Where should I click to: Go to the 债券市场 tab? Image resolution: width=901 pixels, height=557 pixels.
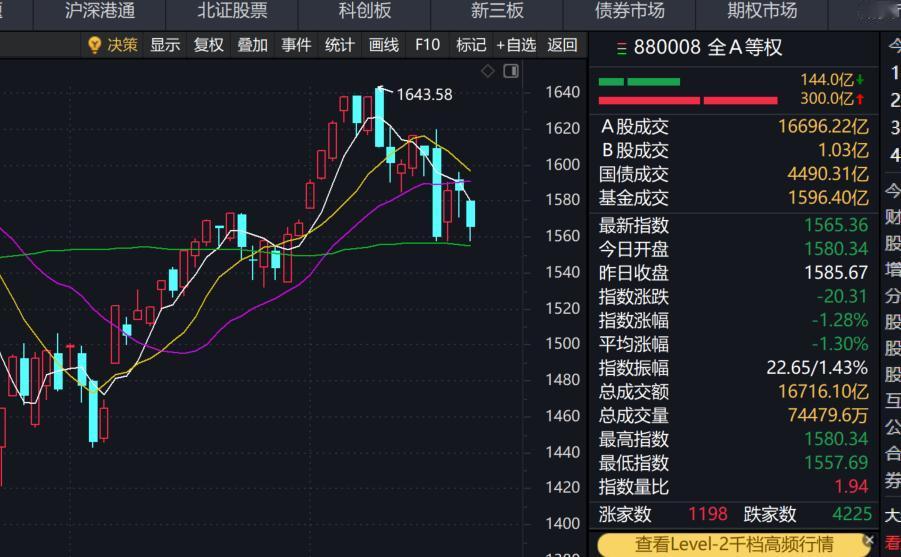(629, 11)
